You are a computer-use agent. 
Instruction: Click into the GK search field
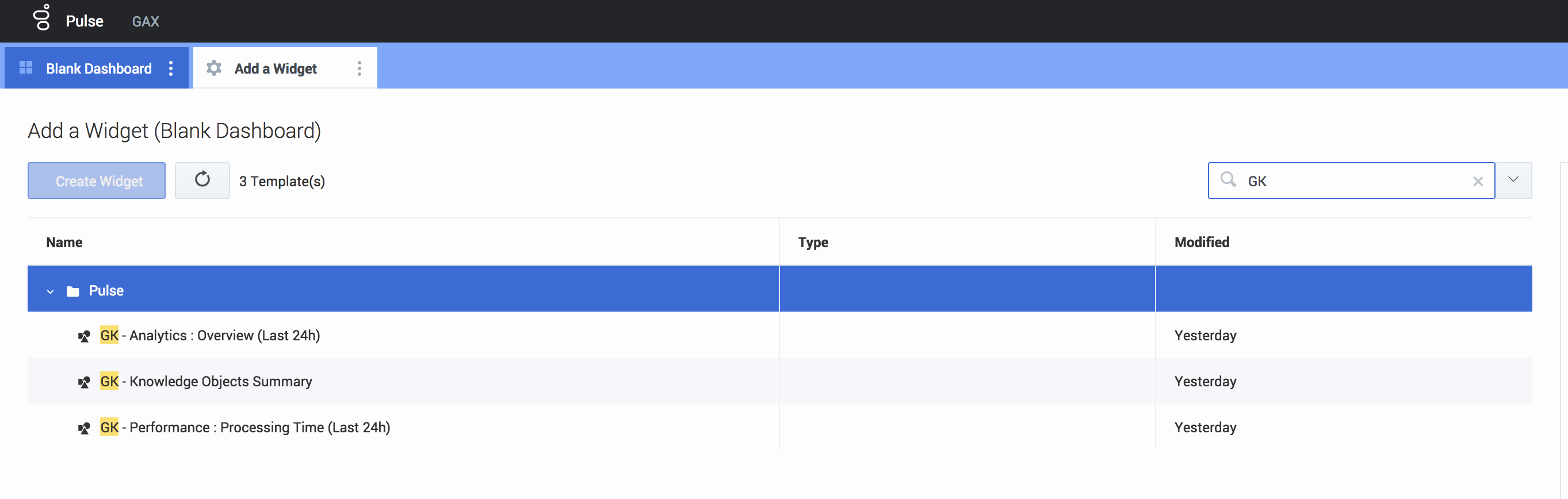[1357, 181]
